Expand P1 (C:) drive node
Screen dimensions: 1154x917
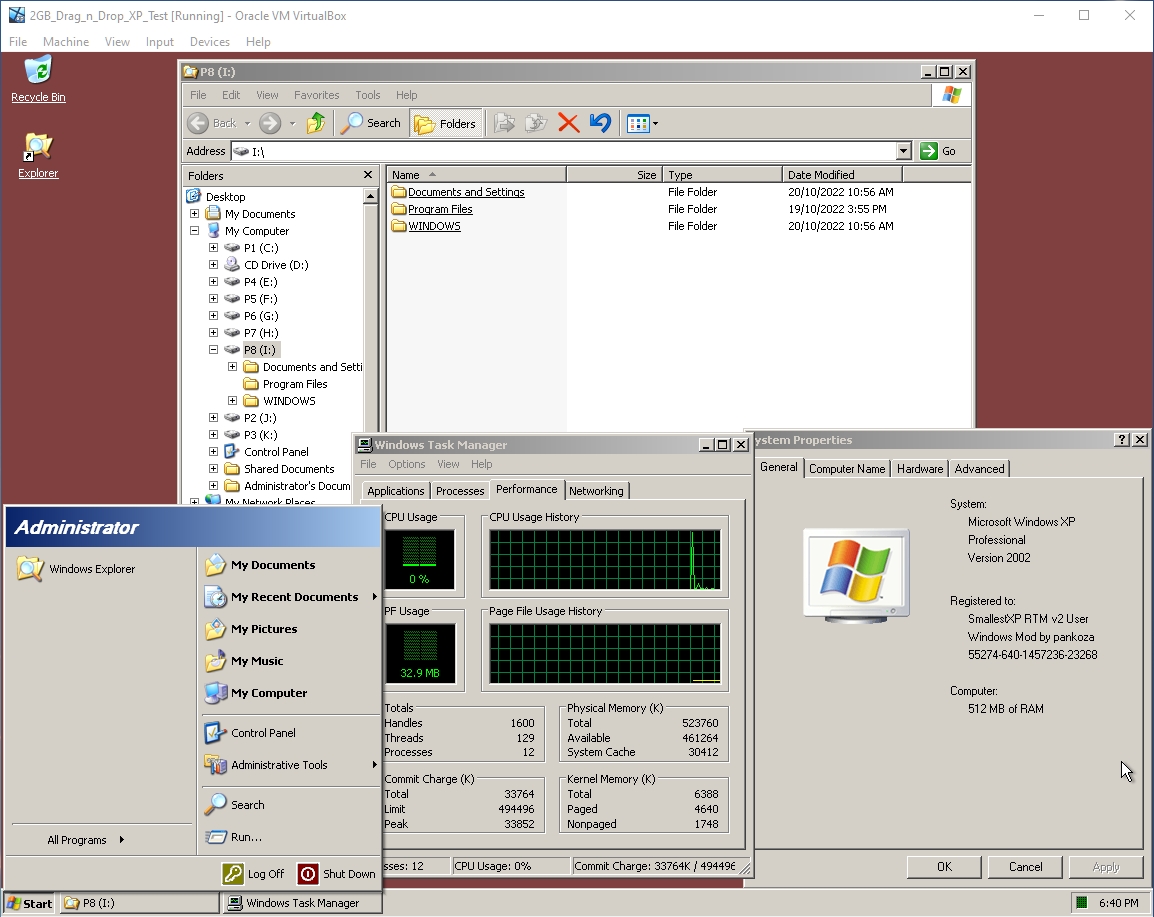click(213, 247)
